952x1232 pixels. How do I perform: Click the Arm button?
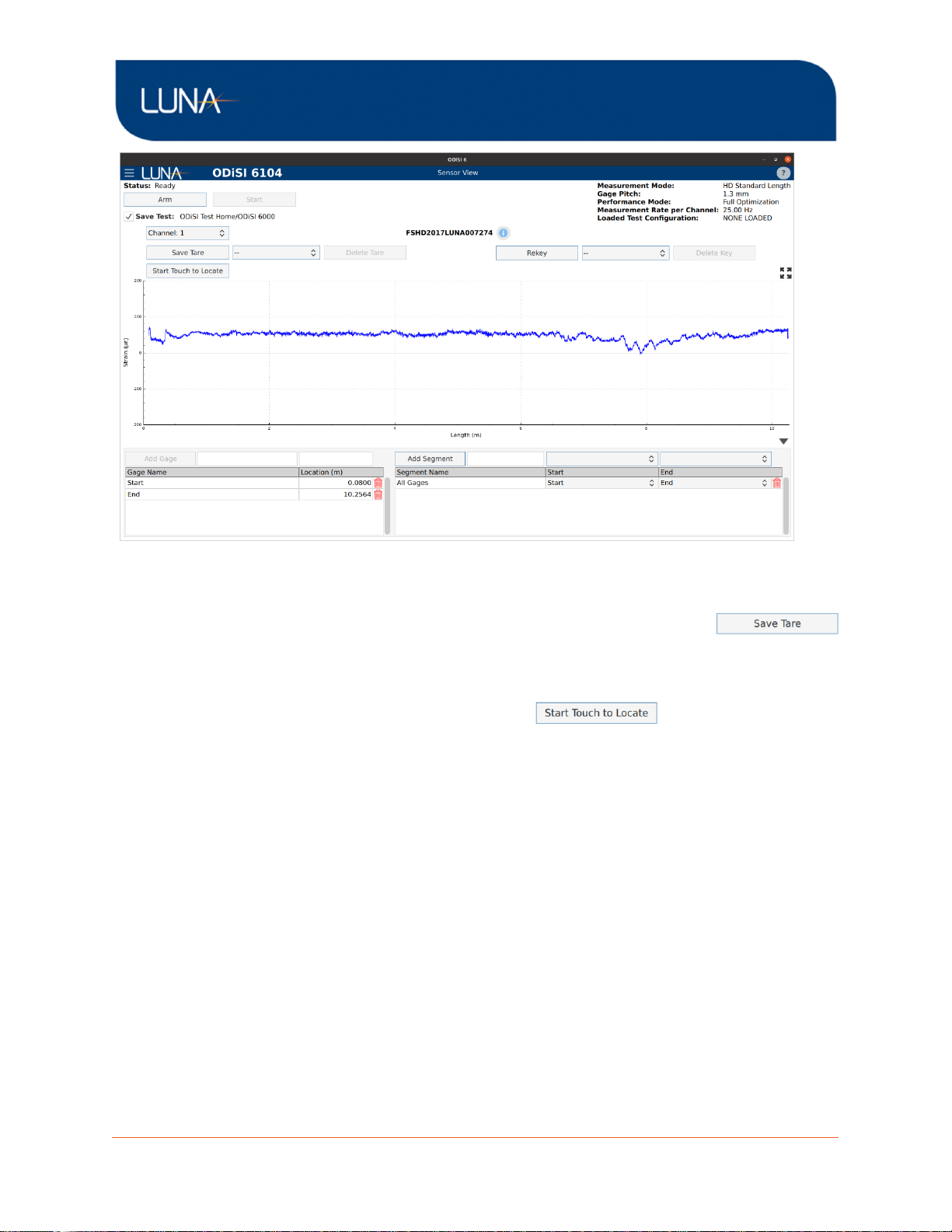(x=165, y=200)
